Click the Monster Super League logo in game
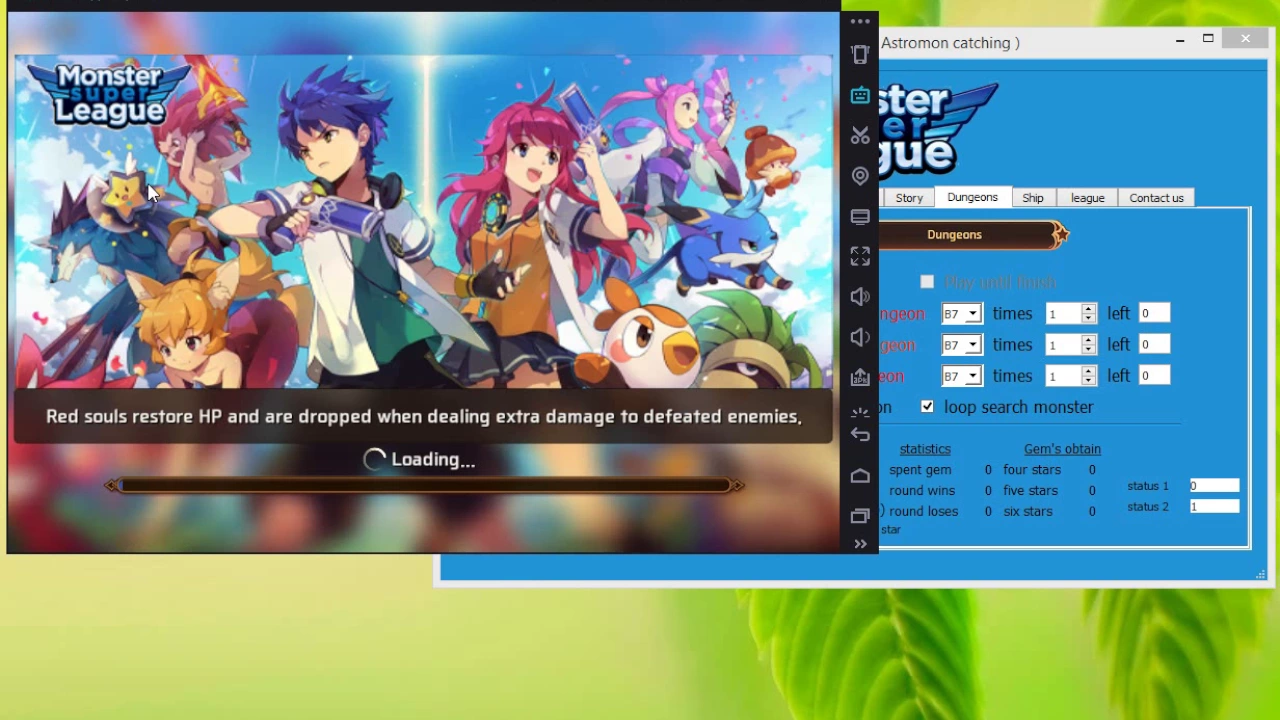The height and width of the screenshot is (720, 1280). point(108,95)
